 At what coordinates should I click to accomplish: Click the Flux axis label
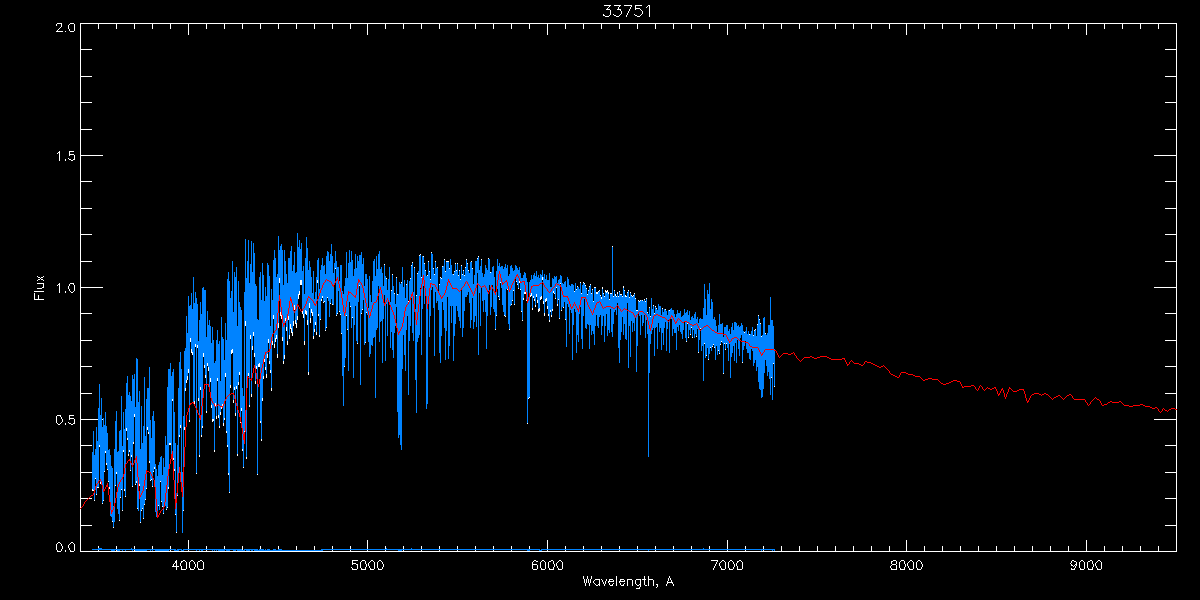[39, 288]
